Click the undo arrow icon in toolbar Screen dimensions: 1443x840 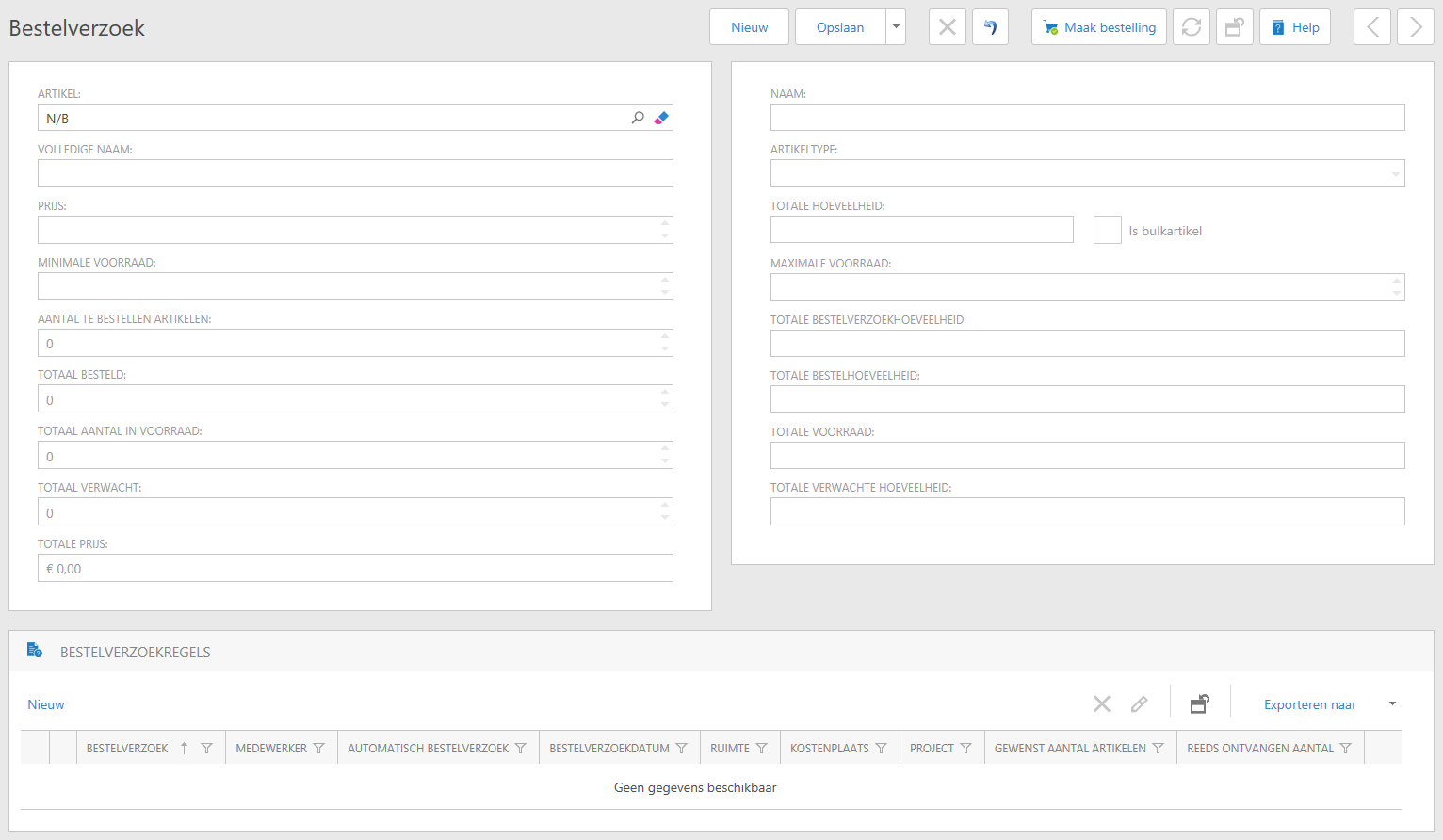pyautogui.click(x=990, y=27)
